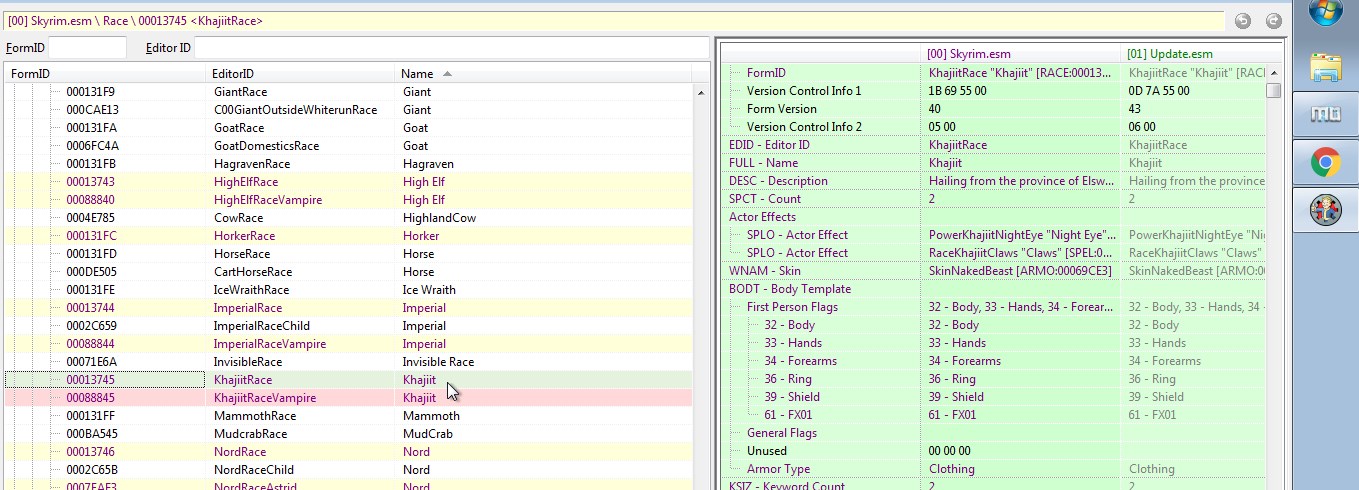Select the MudcrabRace record
The height and width of the screenshot is (490, 1359).
pos(348,434)
